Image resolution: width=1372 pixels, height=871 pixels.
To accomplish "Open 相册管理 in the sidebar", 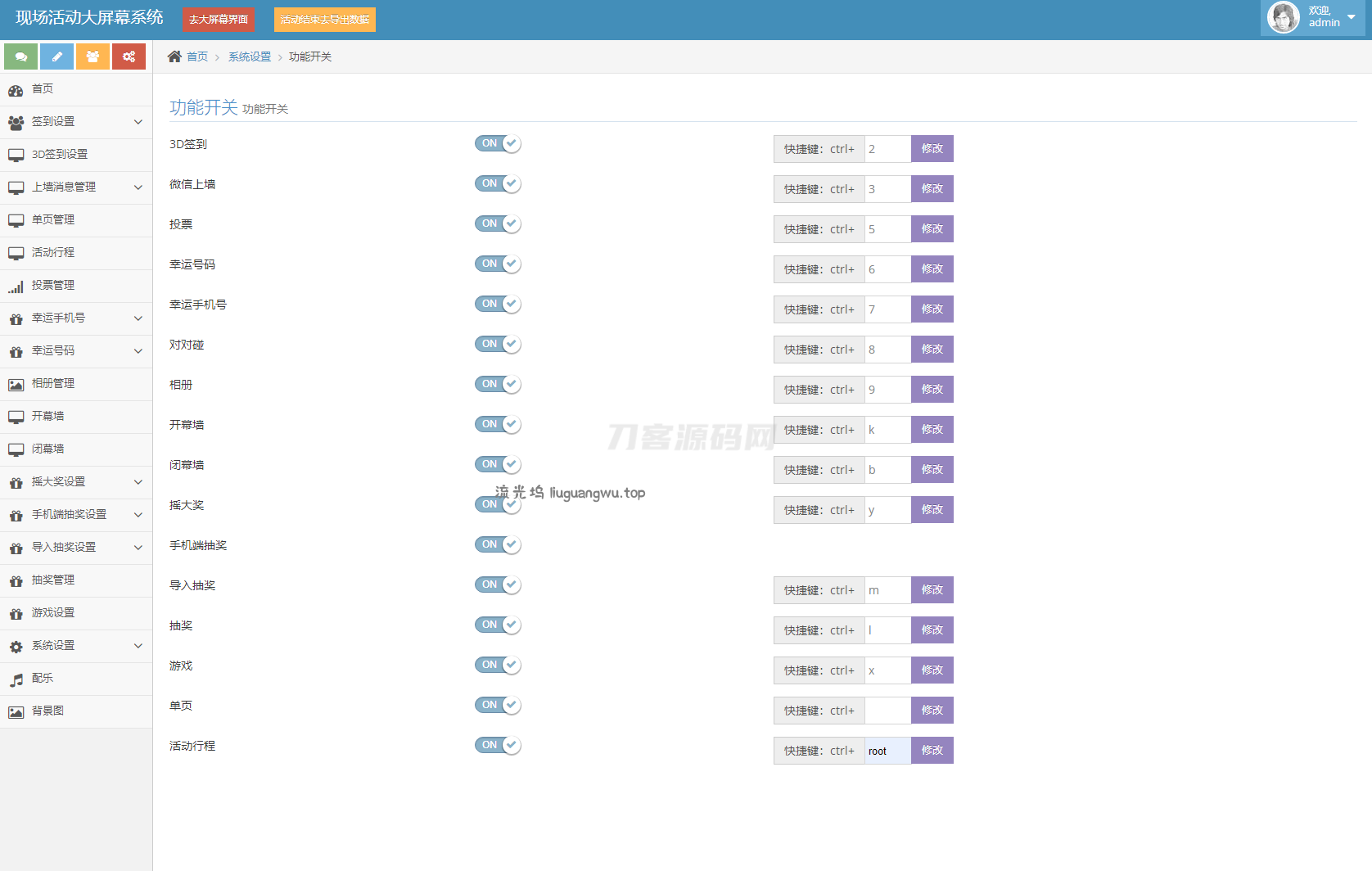I will 53,383.
